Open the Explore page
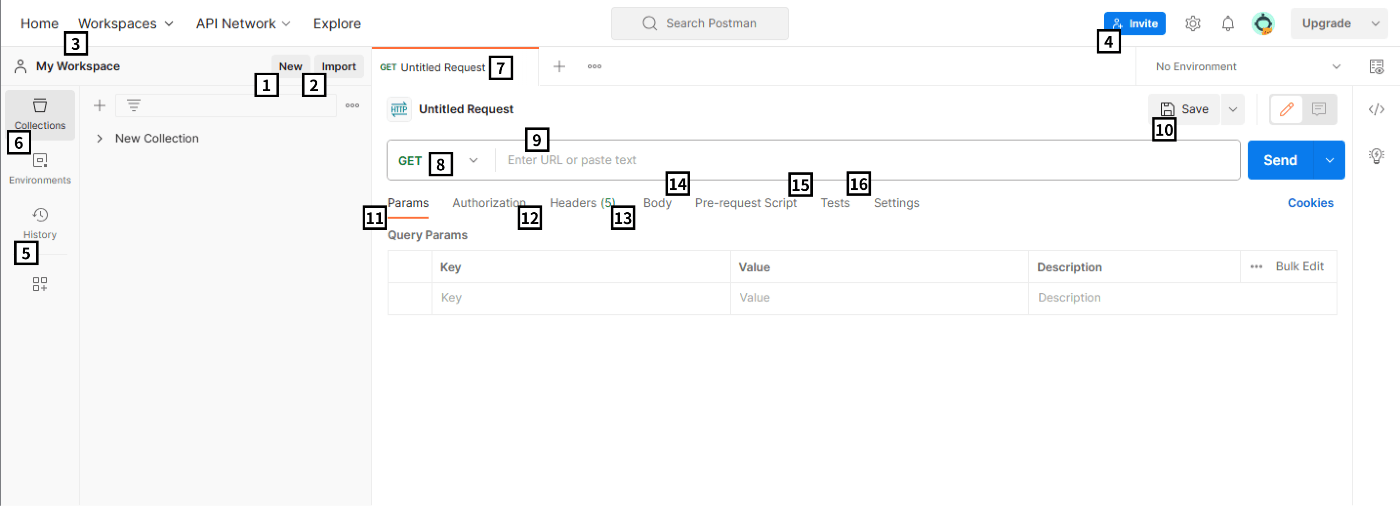 (x=337, y=23)
